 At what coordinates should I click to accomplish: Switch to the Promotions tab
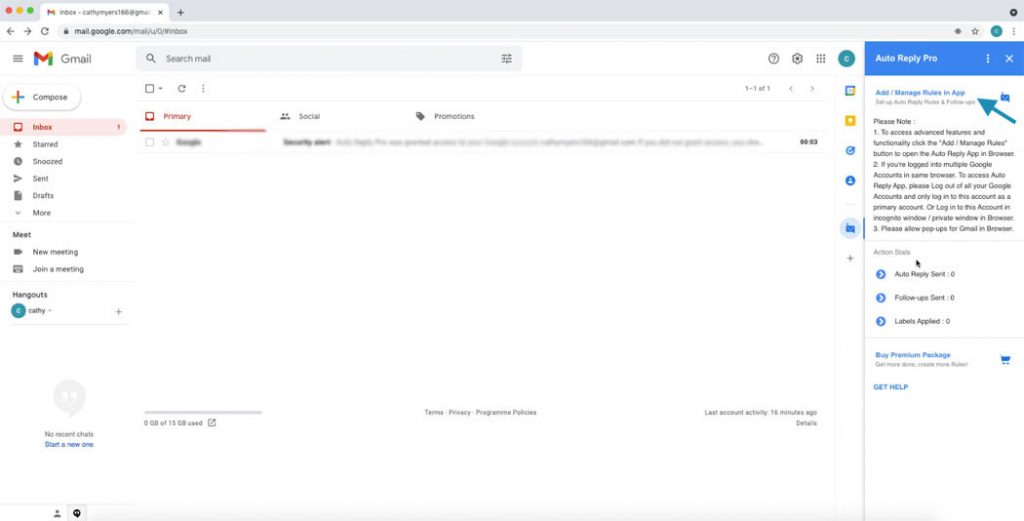coord(453,117)
